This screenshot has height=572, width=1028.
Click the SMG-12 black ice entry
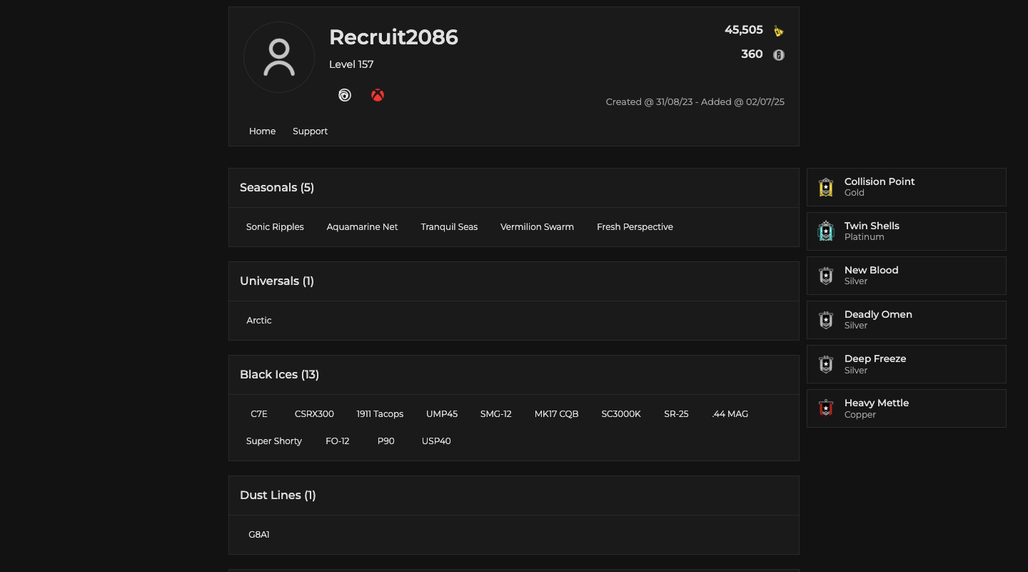(x=496, y=414)
